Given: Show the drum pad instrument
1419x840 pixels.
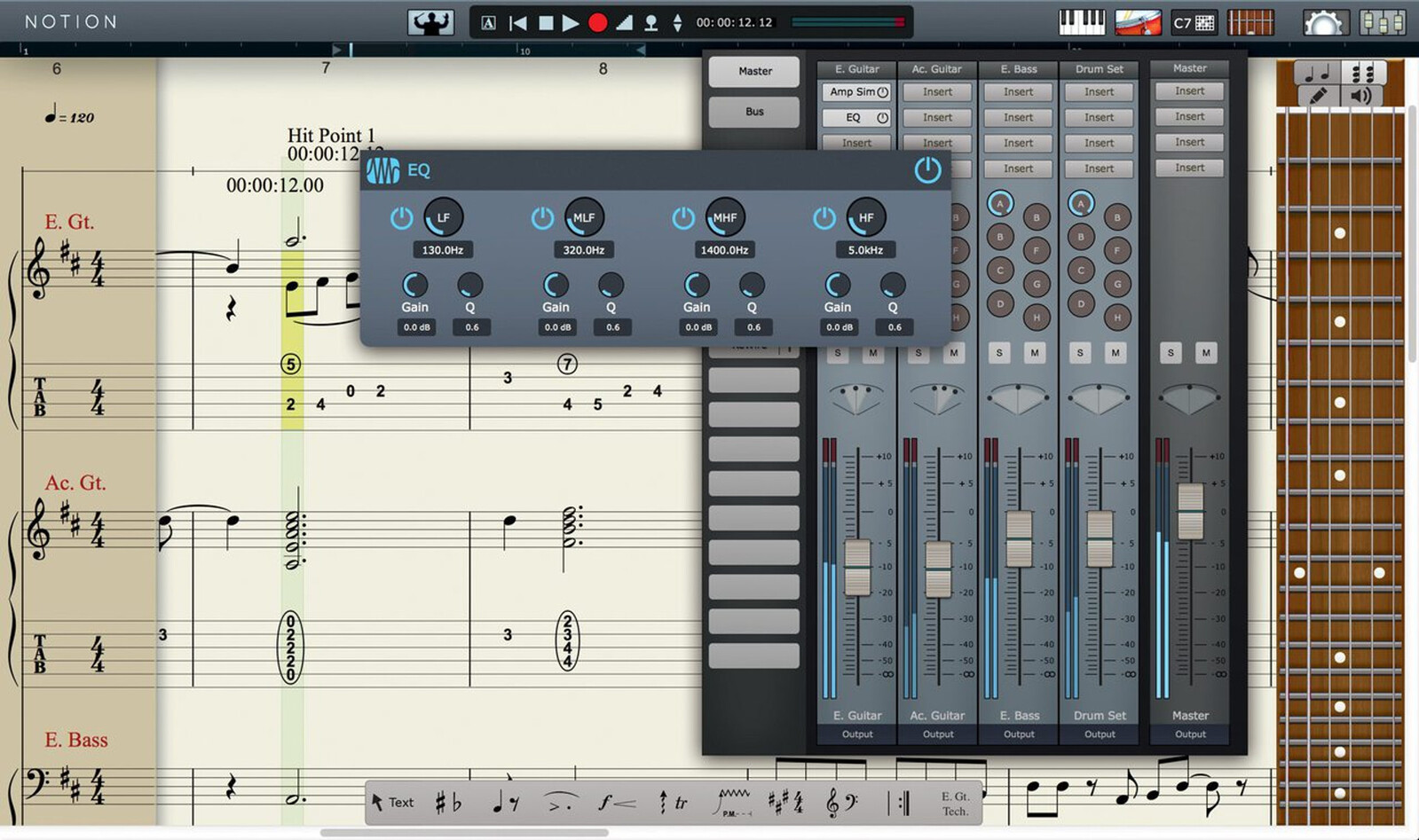Looking at the screenshot, I should click(1137, 22).
